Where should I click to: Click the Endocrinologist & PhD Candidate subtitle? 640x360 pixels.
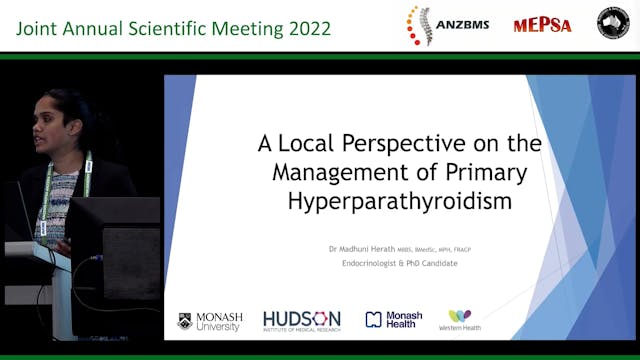tap(400, 263)
